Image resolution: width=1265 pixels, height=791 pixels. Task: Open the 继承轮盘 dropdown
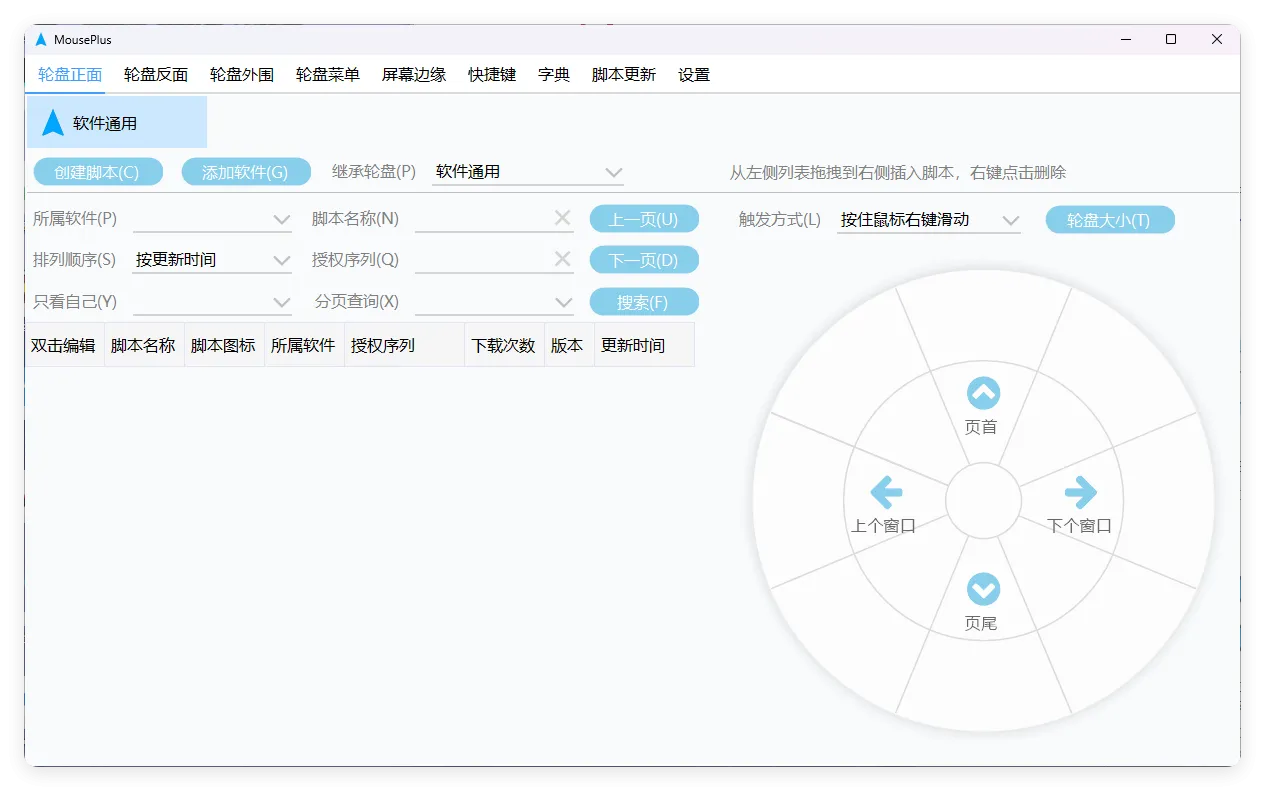(614, 171)
